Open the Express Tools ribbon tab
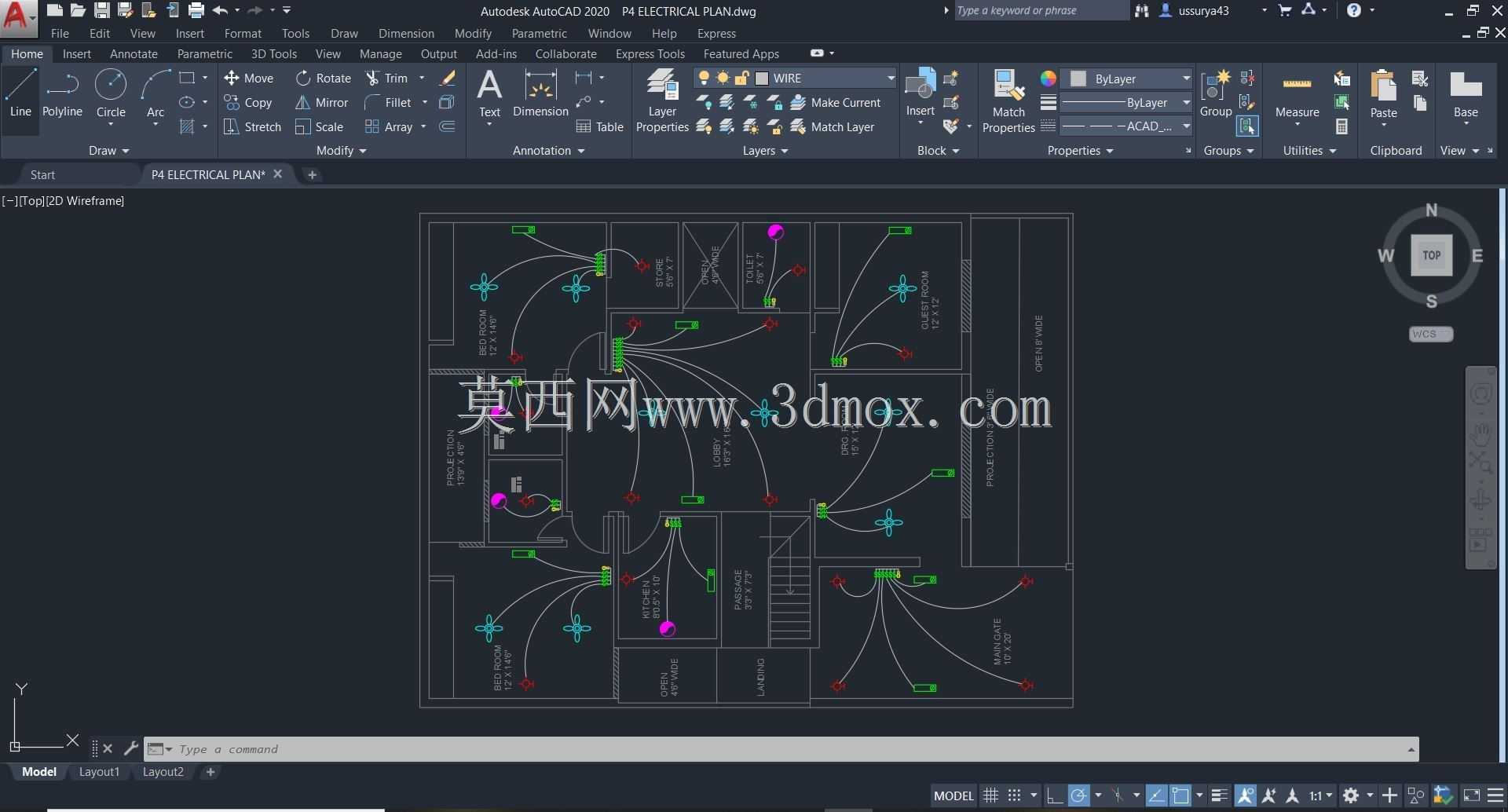This screenshot has height=812, width=1508. [x=650, y=53]
